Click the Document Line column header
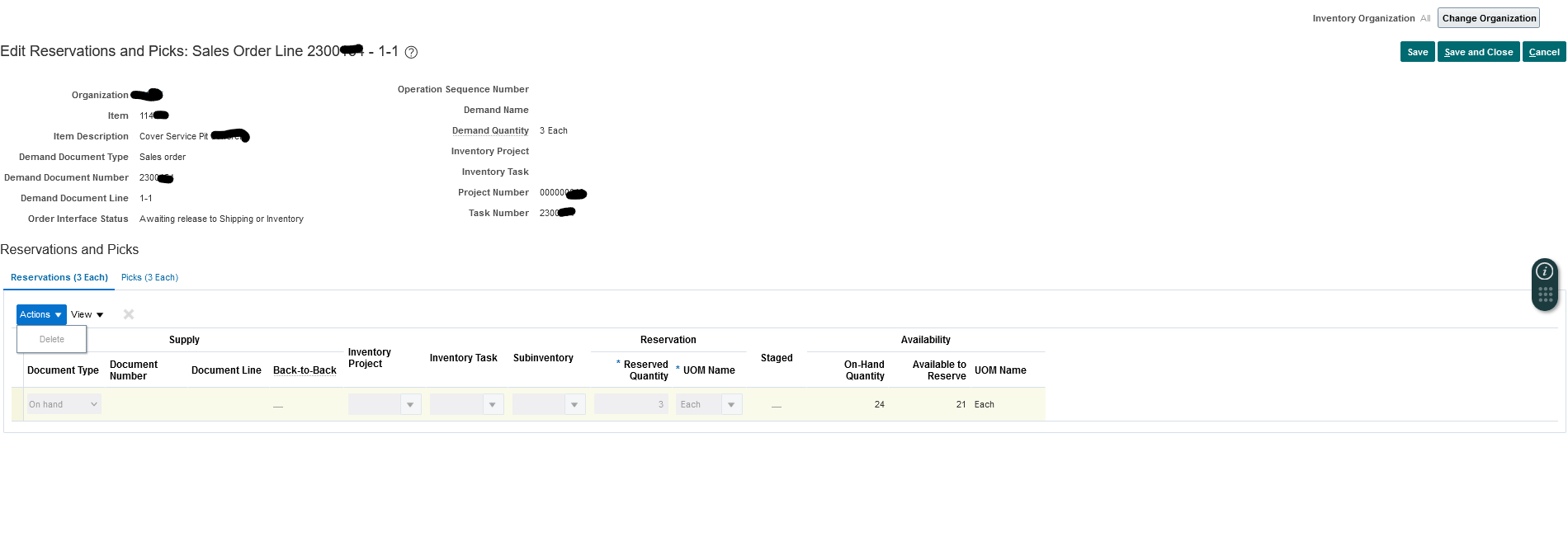This screenshot has width=1568, height=537. (x=226, y=370)
